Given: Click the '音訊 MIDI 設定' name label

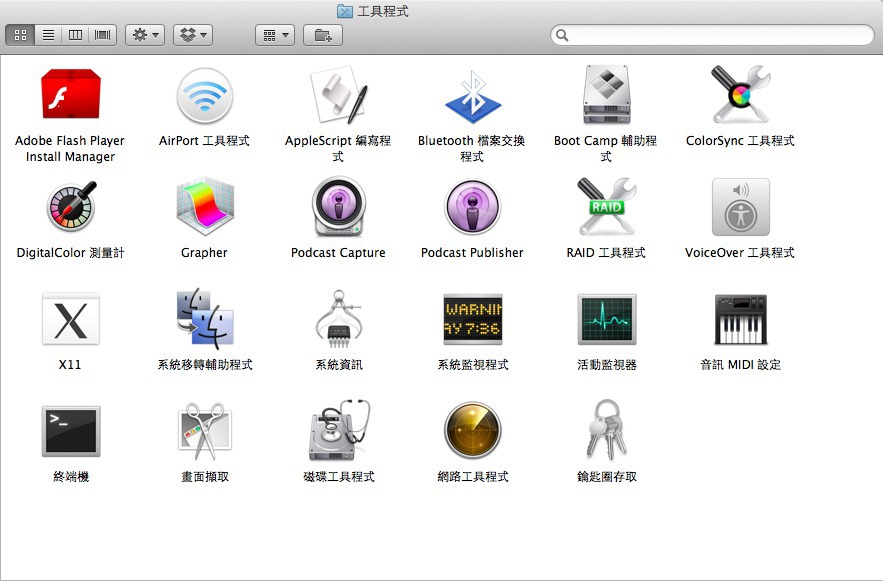Looking at the screenshot, I should pos(741,364).
